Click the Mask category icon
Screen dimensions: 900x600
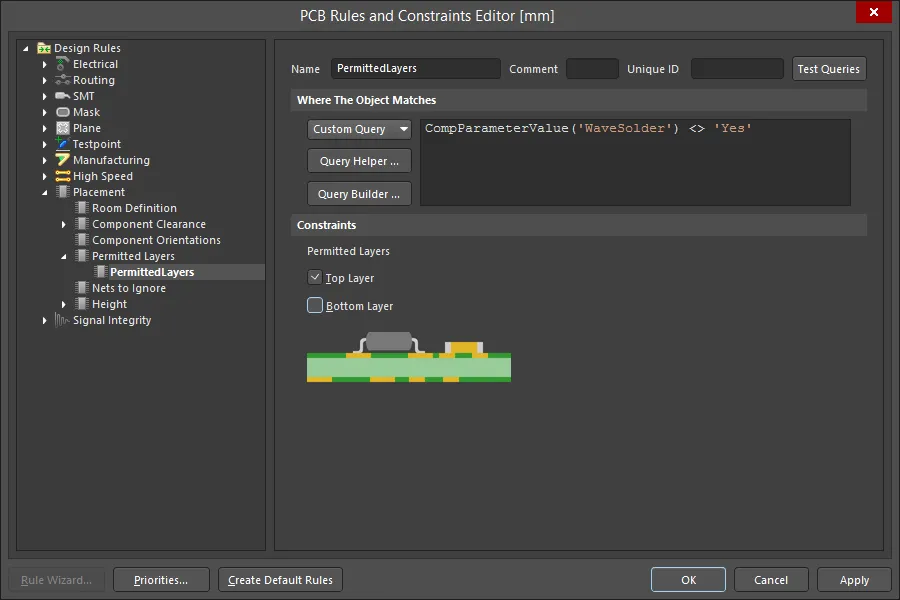point(63,112)
